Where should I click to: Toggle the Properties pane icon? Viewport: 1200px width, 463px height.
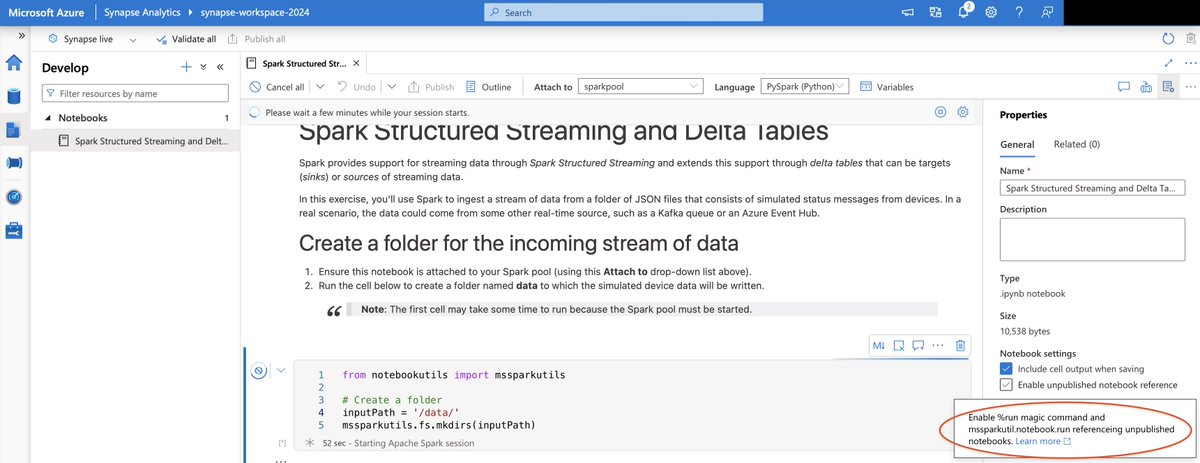tap(1168, 87)
